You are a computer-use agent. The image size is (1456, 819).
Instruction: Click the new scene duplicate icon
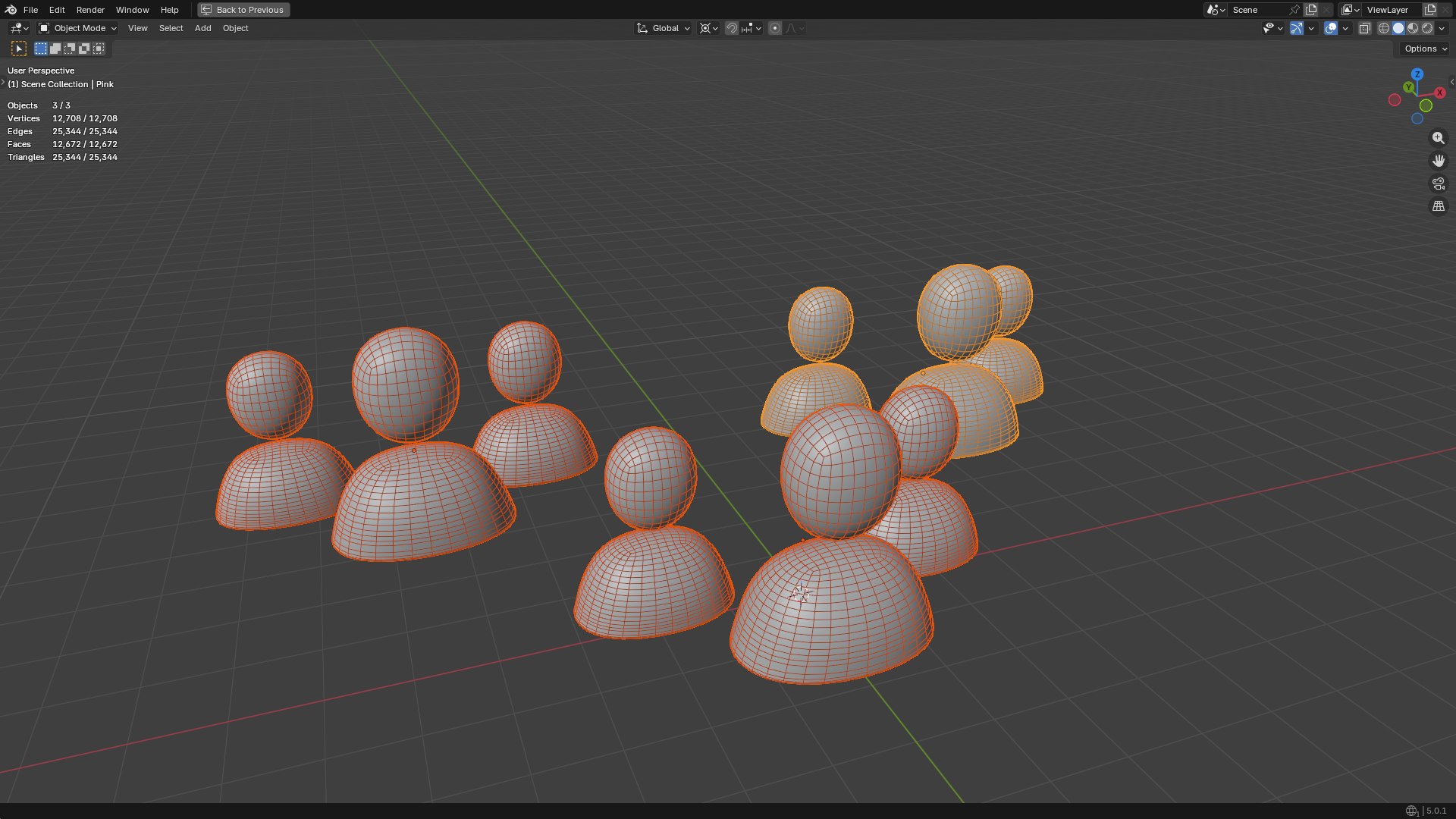[x=1311, y=10]
